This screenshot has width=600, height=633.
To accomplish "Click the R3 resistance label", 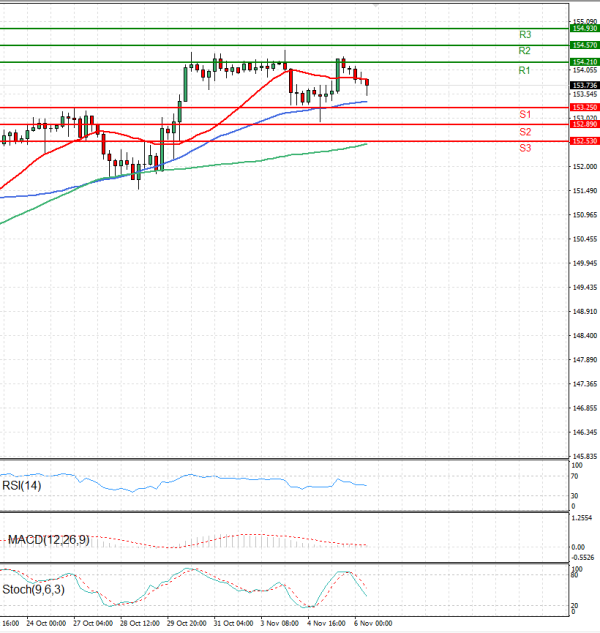I will 524,34.
